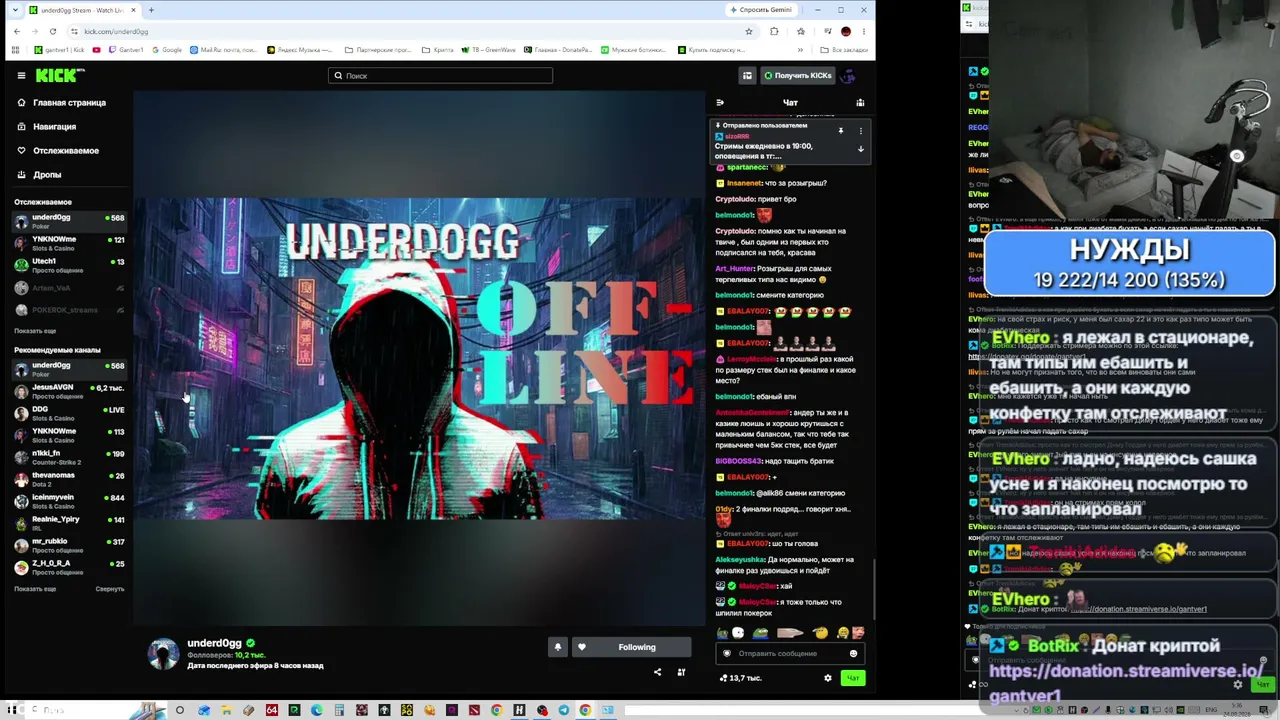Open Z_H_O_R_A recommended channel
Viewport: 1280px width, 720px height.
(x=69, y=567)
